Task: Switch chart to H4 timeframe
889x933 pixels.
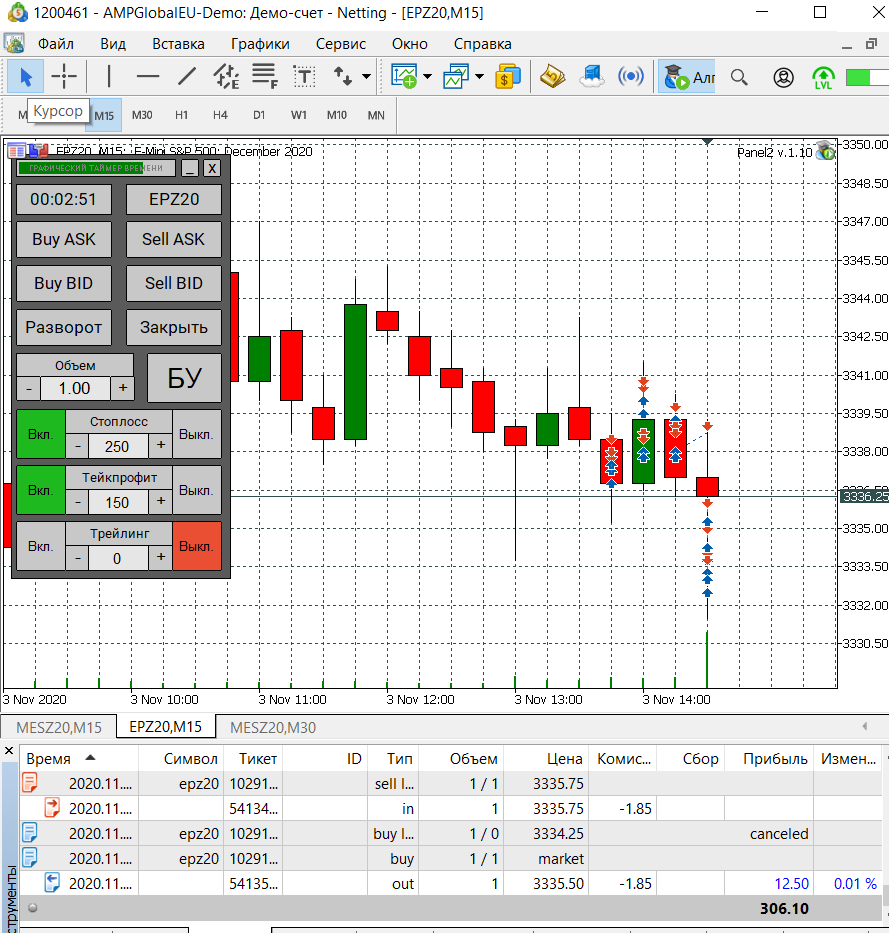Action: tap(220, 115)
